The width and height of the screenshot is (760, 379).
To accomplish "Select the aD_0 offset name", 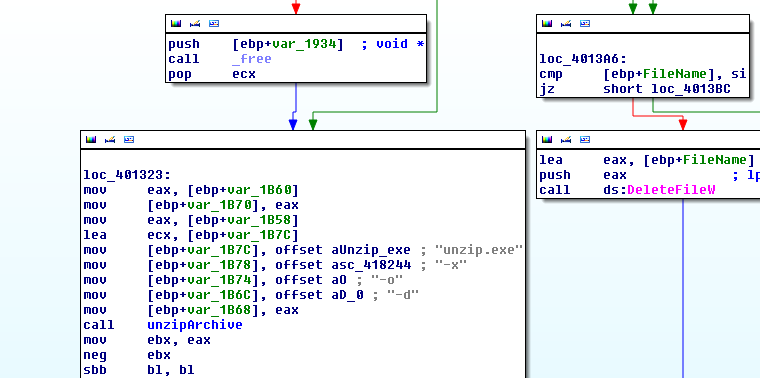I will click(347, 295).
